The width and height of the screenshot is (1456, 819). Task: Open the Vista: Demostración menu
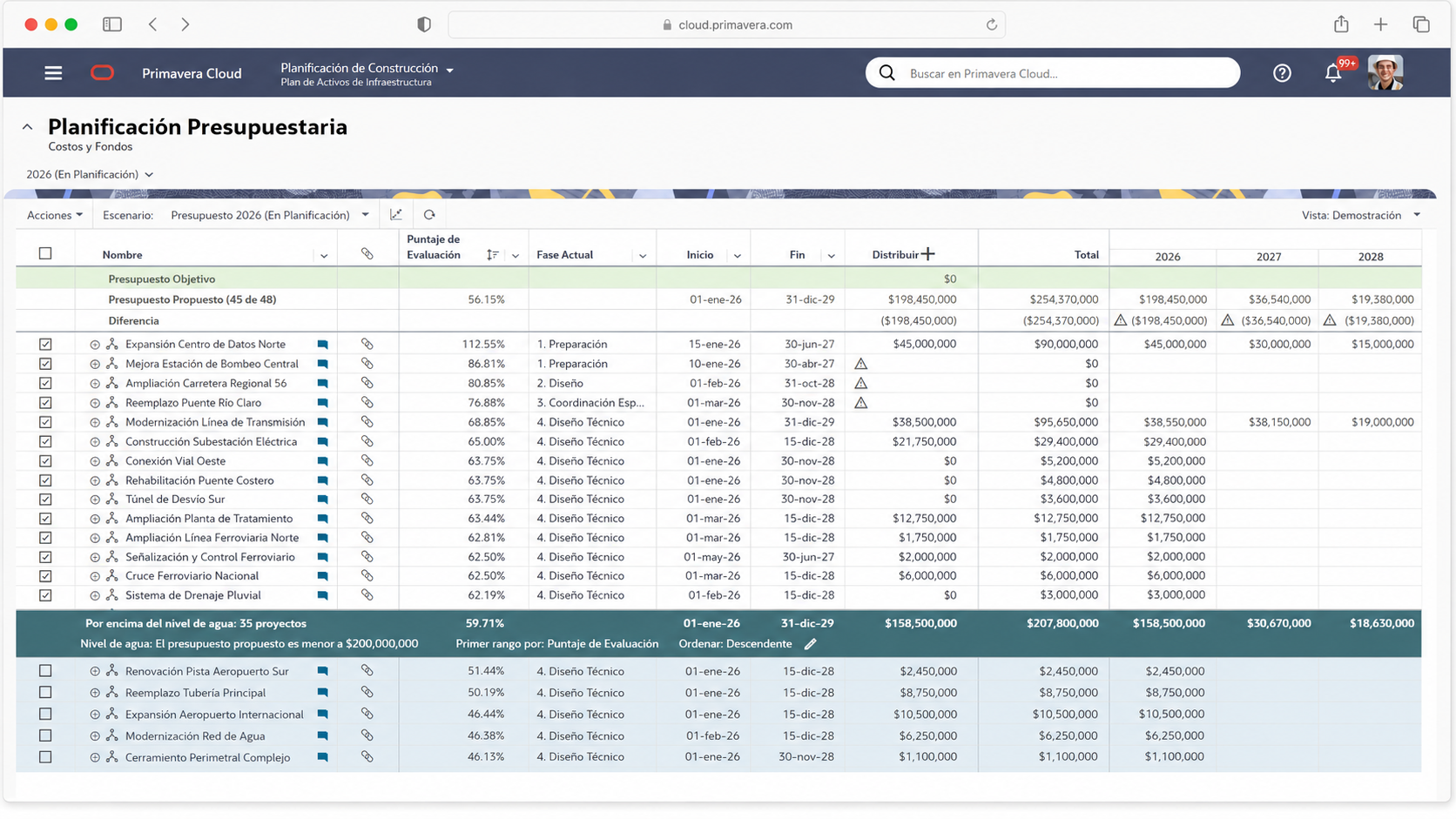coord(1361,215)
